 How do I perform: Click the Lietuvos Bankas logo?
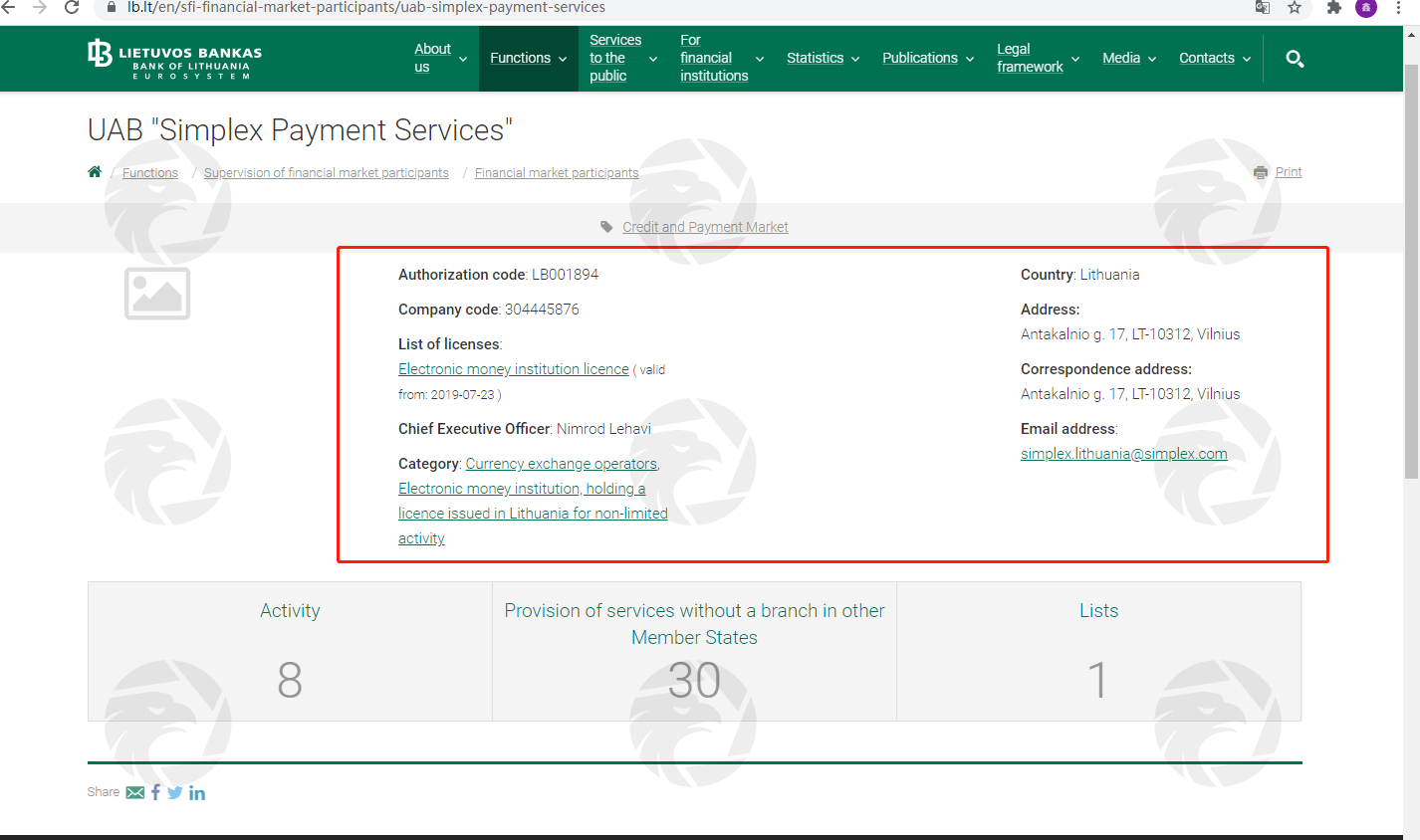[175, 59]
